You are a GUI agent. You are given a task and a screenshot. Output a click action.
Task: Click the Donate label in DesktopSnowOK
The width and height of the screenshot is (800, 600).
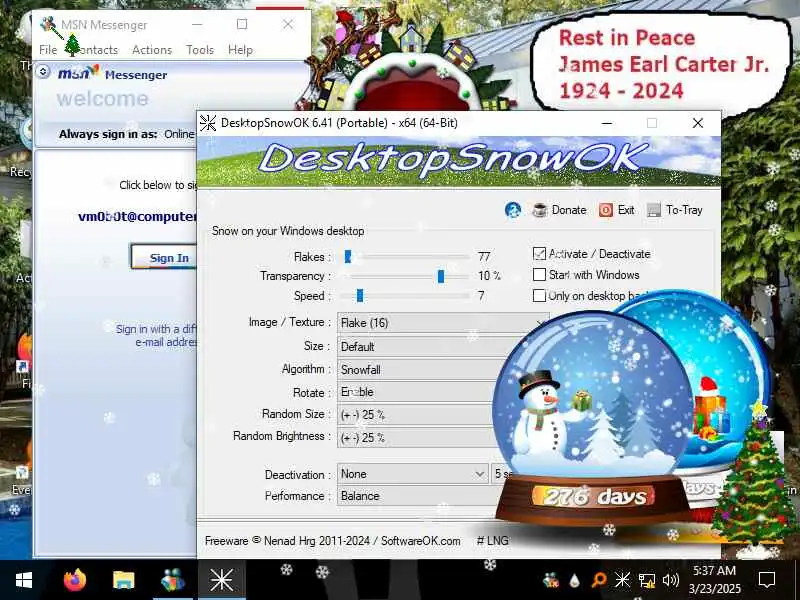569,210
